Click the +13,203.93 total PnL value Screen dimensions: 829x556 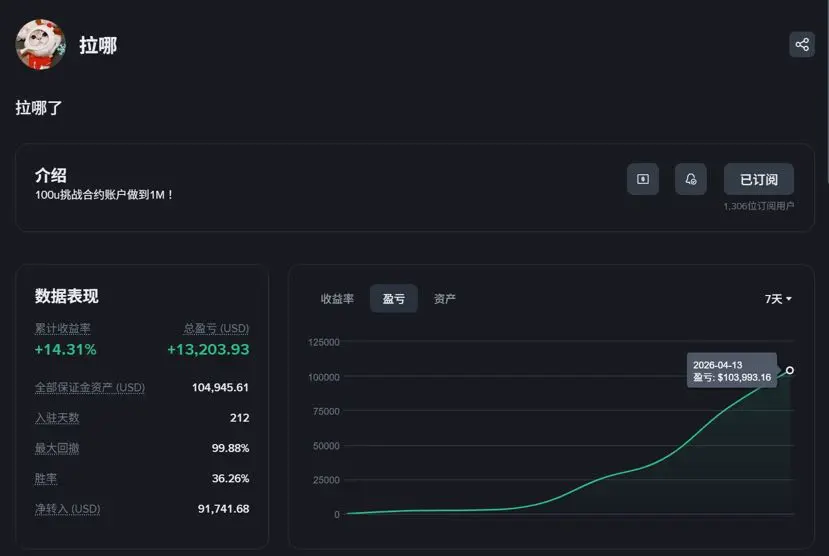point(208,349)
